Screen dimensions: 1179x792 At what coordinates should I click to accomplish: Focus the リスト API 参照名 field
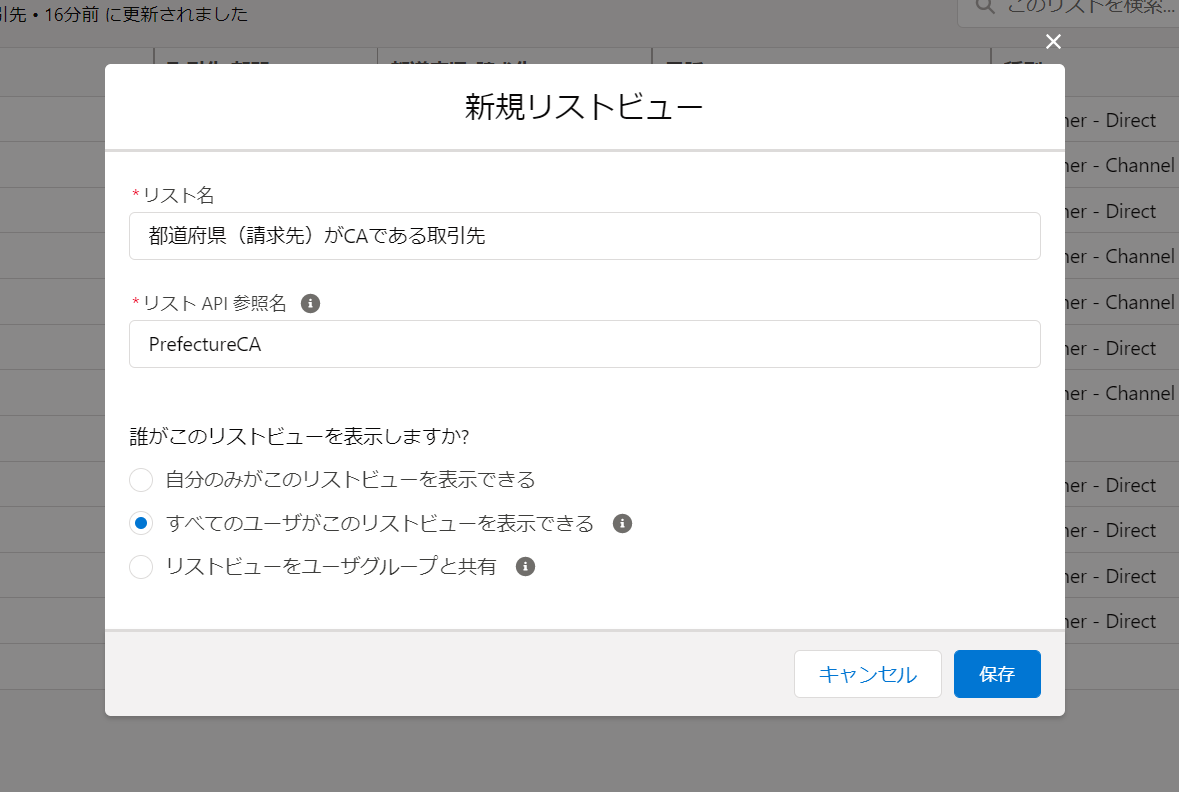pos(584,344)
